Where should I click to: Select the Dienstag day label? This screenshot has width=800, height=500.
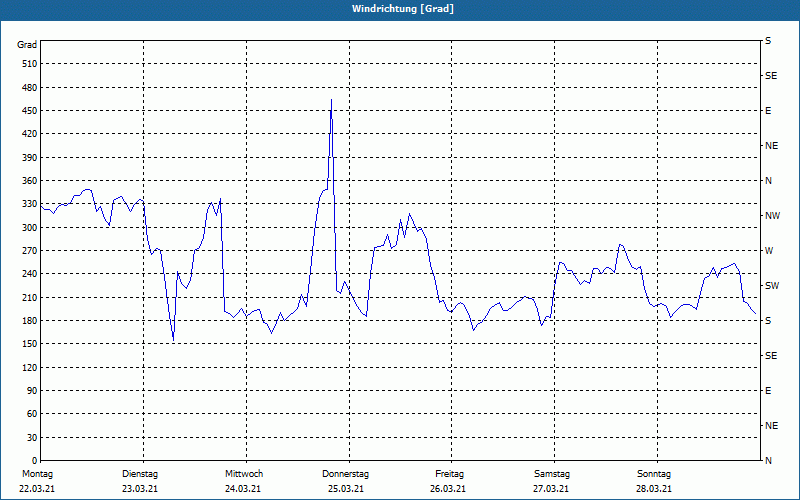tap(140, 473)
